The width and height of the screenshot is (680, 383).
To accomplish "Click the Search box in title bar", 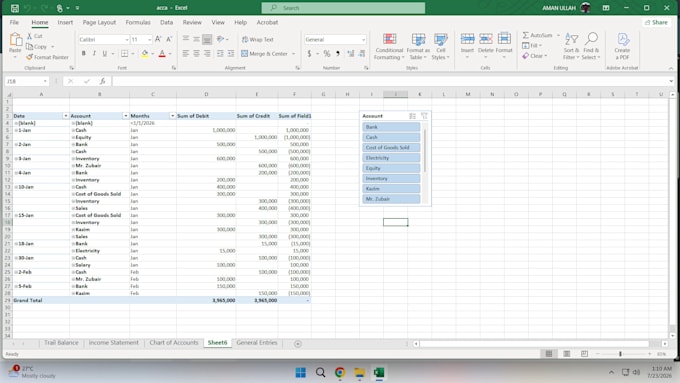I will [343, 8].
